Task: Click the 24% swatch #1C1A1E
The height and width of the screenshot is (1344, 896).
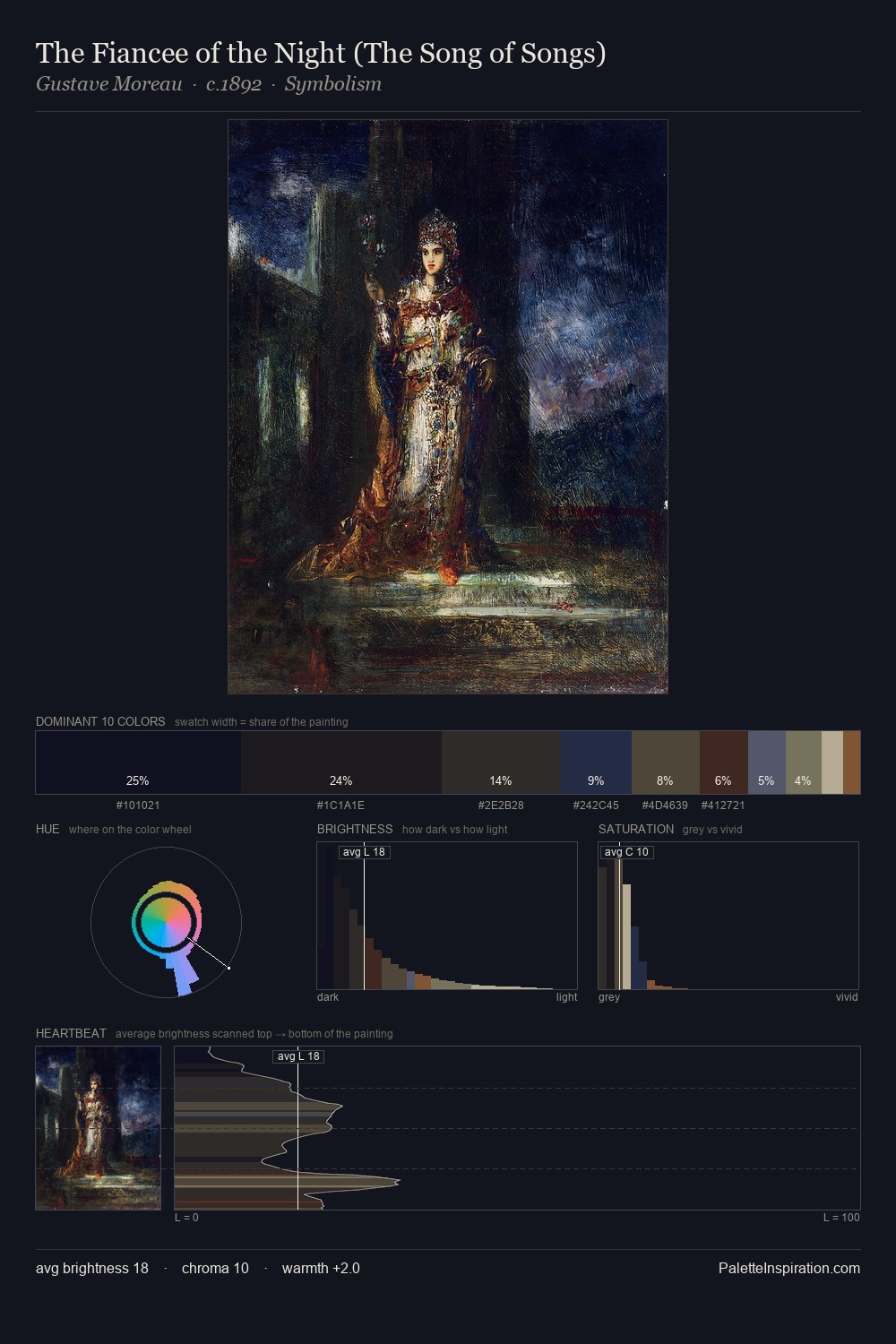Action: point(341,762)
